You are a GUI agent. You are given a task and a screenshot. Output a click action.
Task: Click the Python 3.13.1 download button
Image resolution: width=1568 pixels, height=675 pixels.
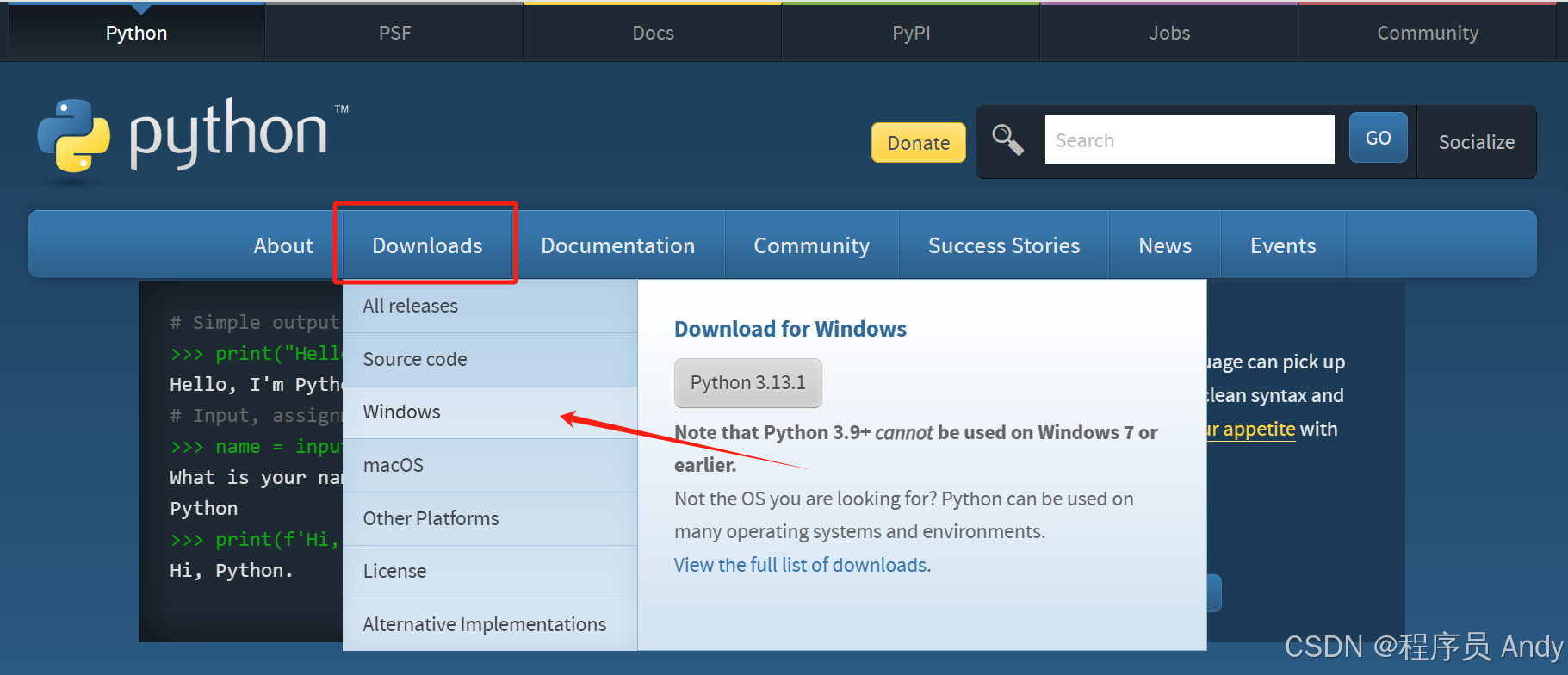pyautogui.click(x=748, y=382)
